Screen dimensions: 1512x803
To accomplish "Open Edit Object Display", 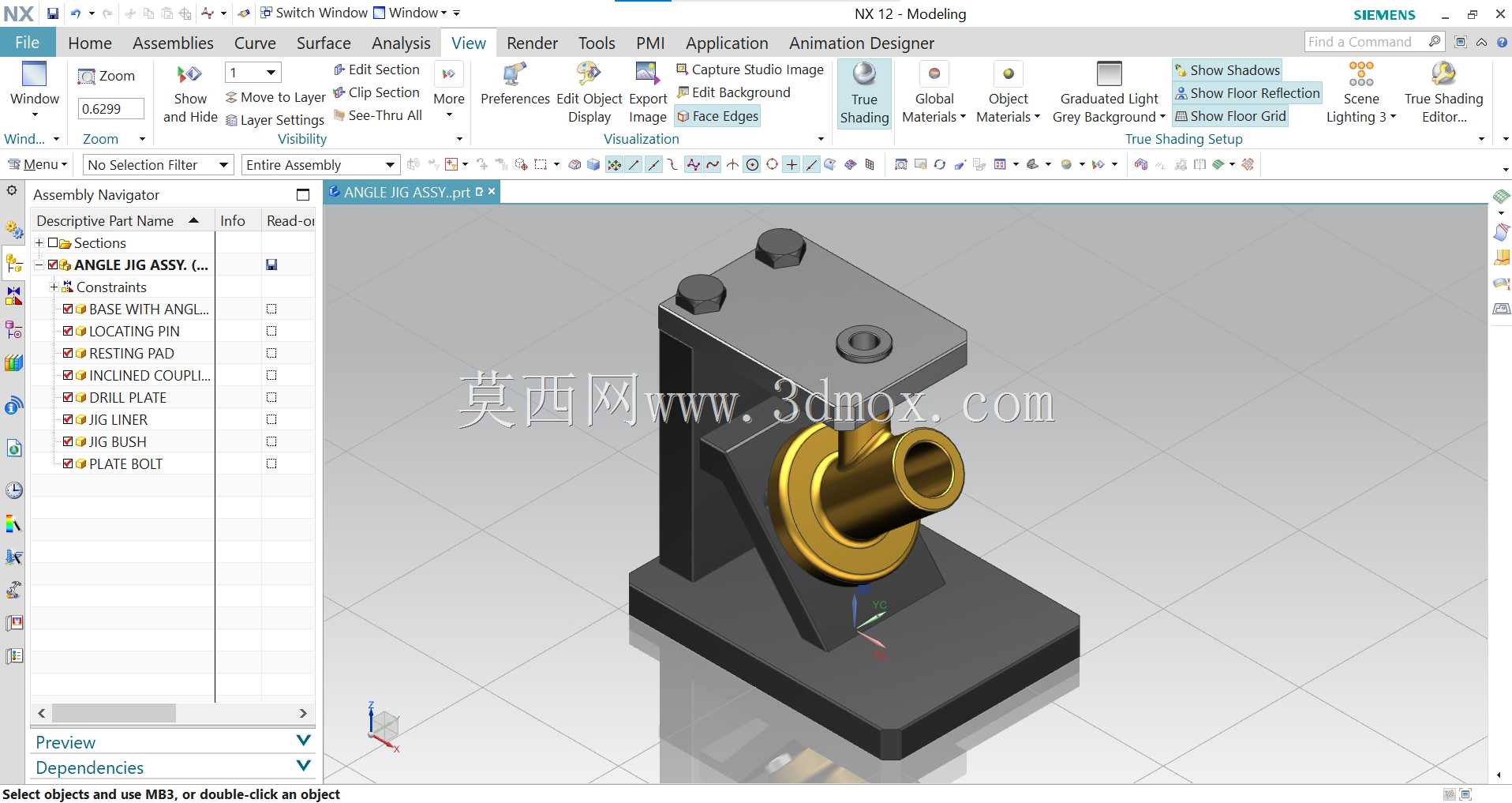I will [589, 93].
